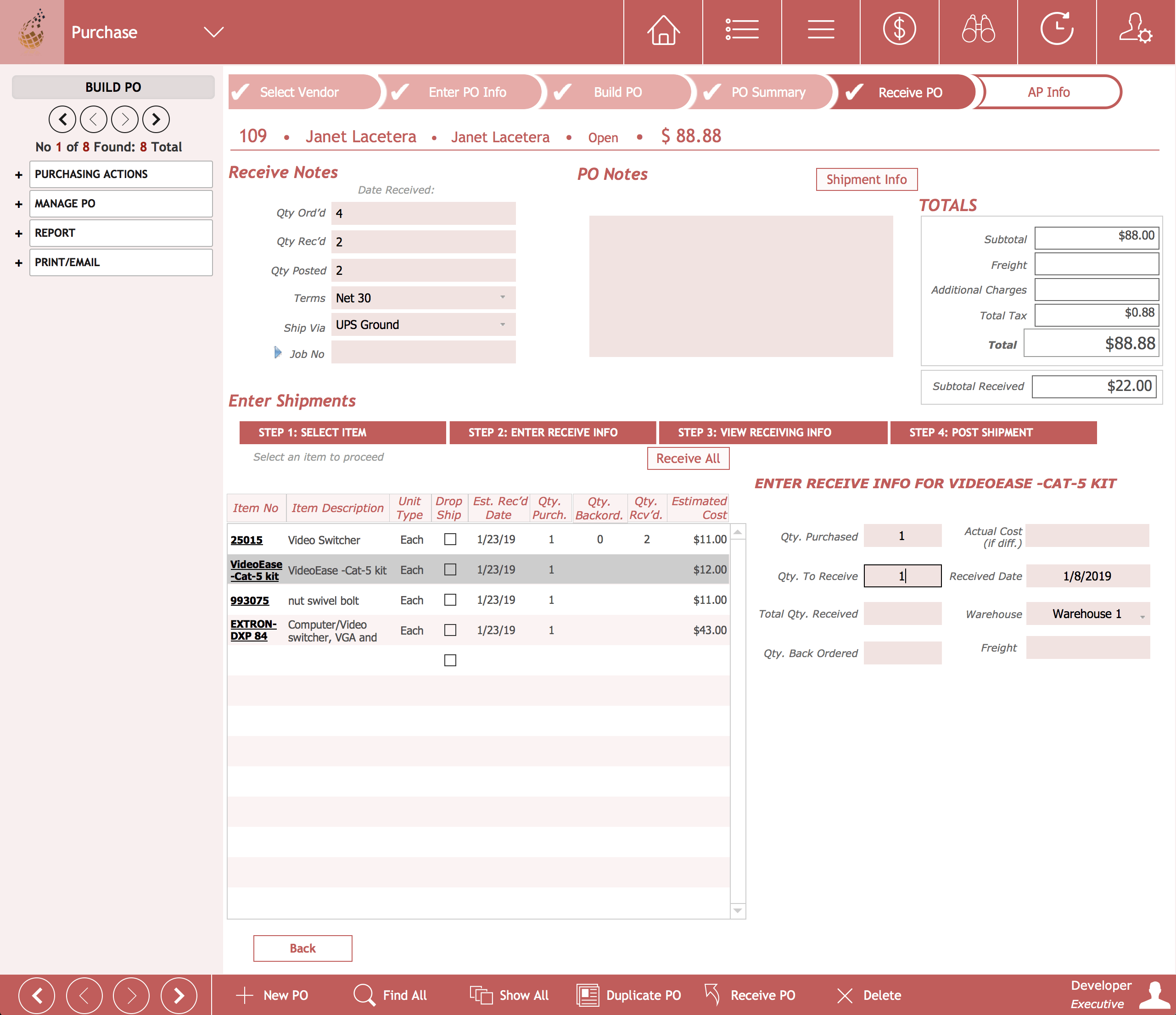Go to first record in Build PO panel
The height and width of the screenshot is (1015, 1176).
pyautogui.click(x=62, y=119)
